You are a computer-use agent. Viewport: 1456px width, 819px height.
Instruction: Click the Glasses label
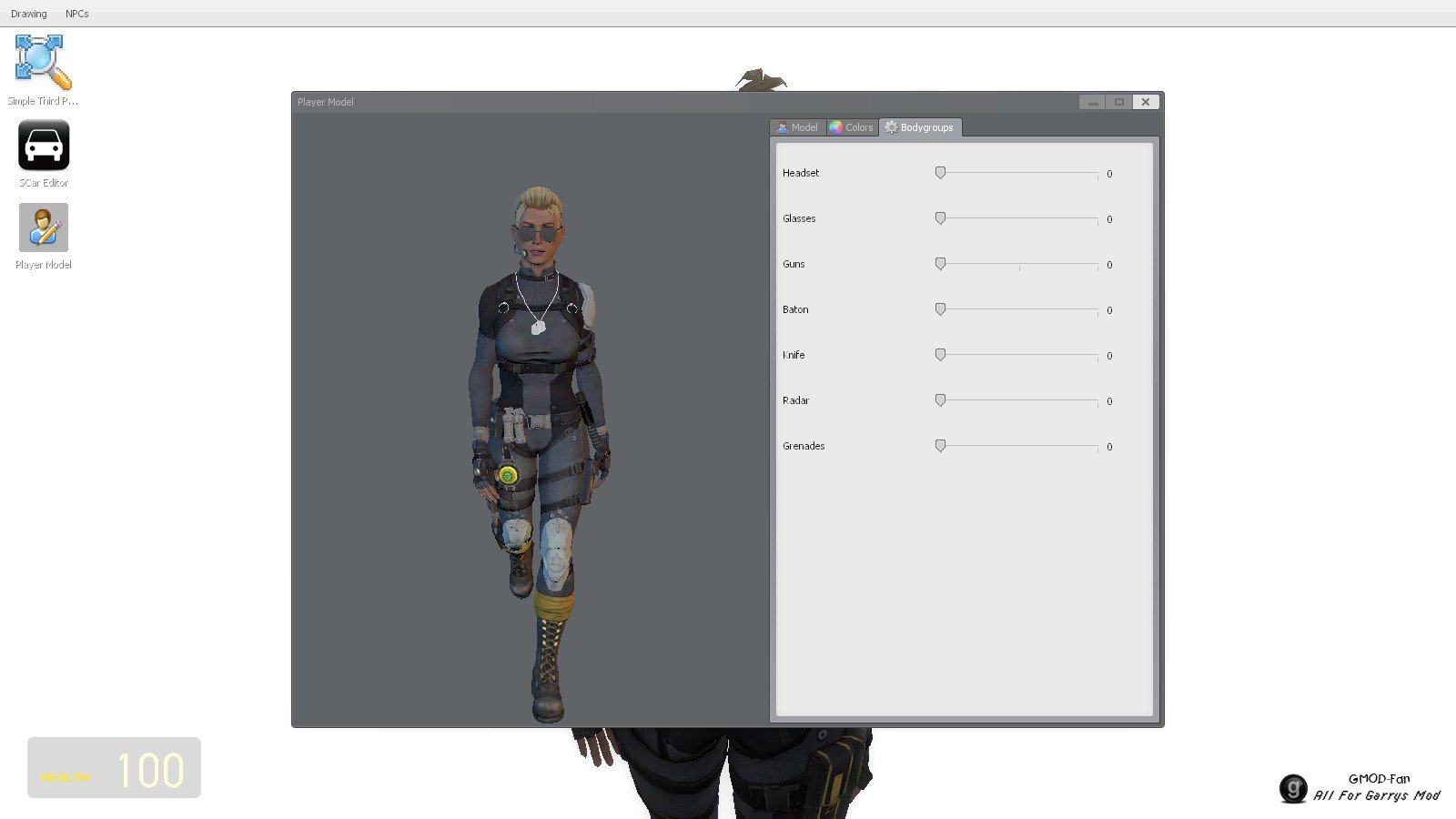[799, 218]
